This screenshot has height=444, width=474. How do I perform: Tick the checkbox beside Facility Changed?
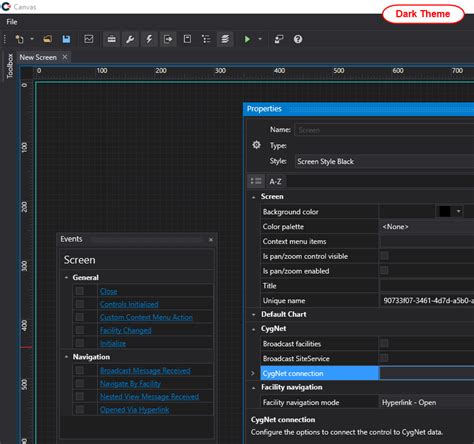coord(80,330)
